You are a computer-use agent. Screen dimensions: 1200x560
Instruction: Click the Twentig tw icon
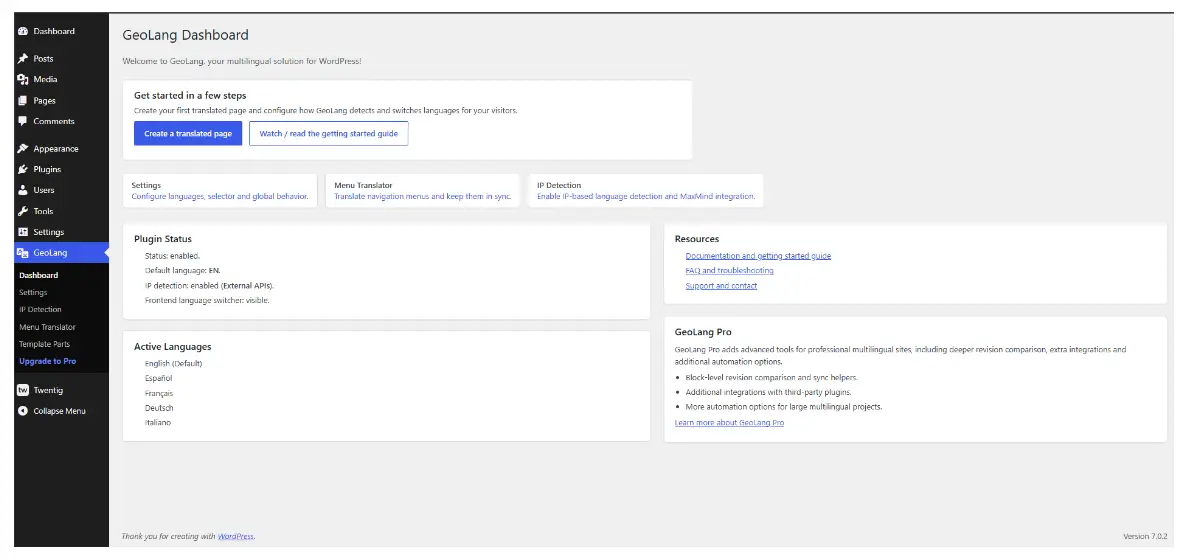23,390
